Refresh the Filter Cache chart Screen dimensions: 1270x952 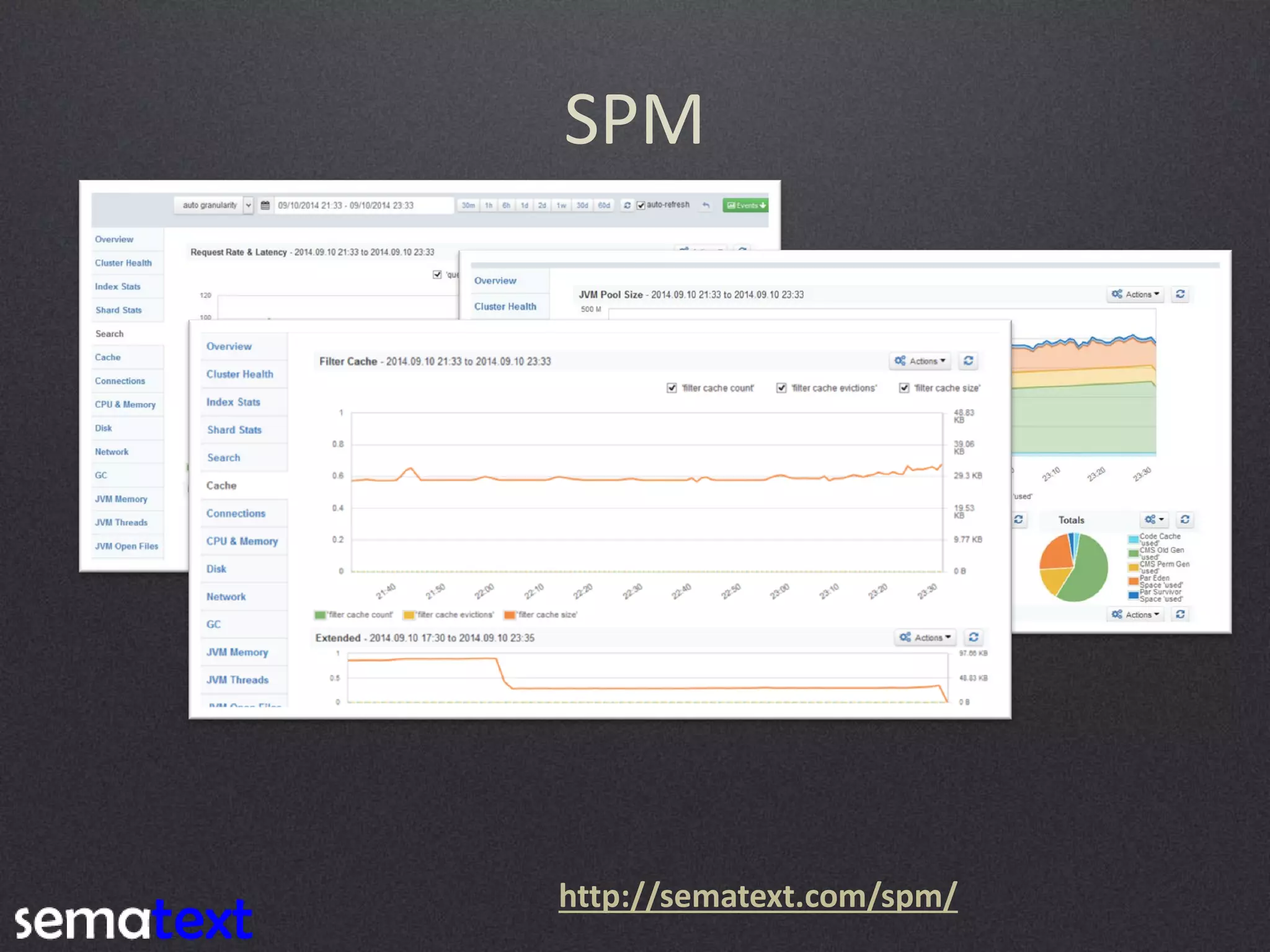[969, 361]
